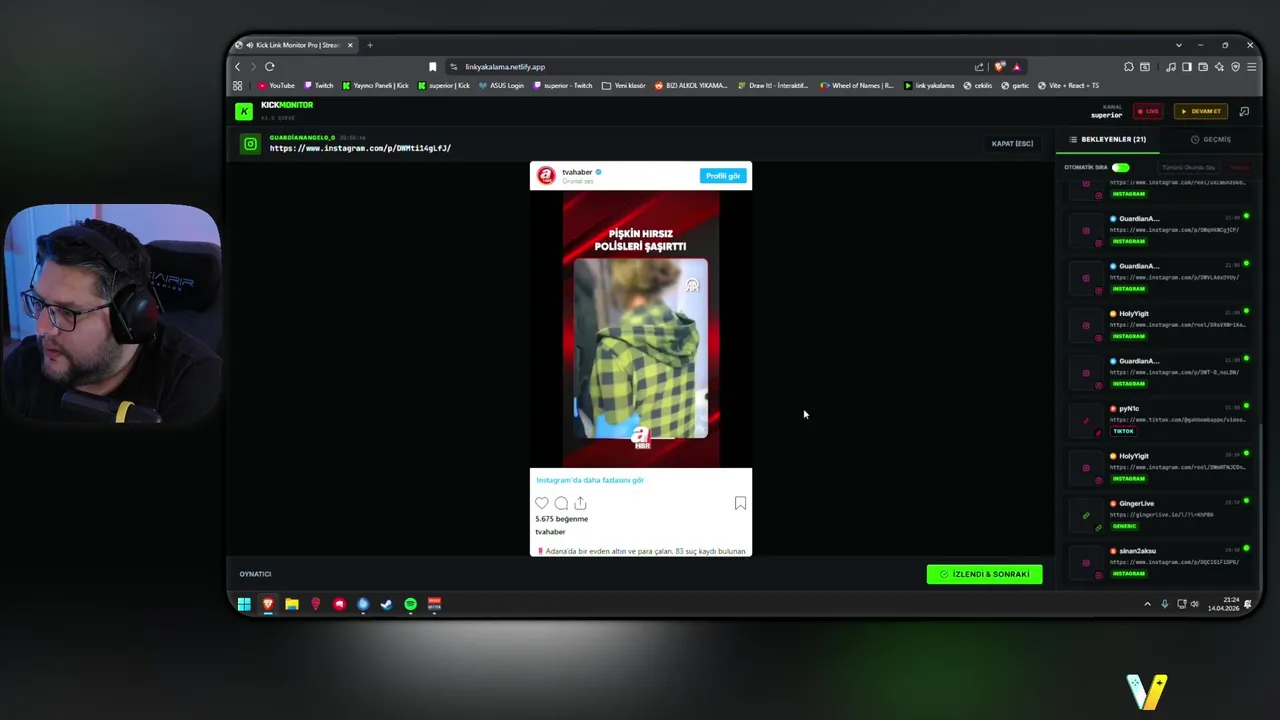Click the current link https://www.instagram.com/p/DWMti14gLfJ/
1280x720 pixels.
360,148
